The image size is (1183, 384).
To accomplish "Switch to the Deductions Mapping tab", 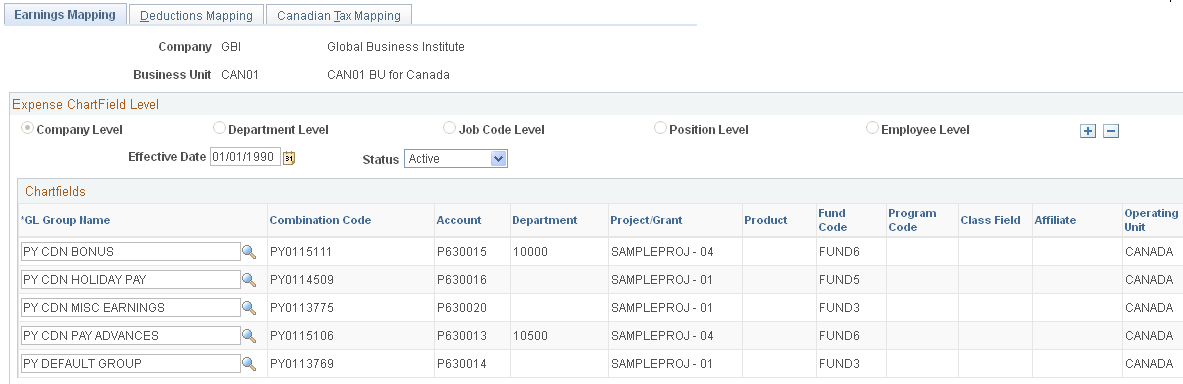I will pyautogui.click(x=196, y=15).
